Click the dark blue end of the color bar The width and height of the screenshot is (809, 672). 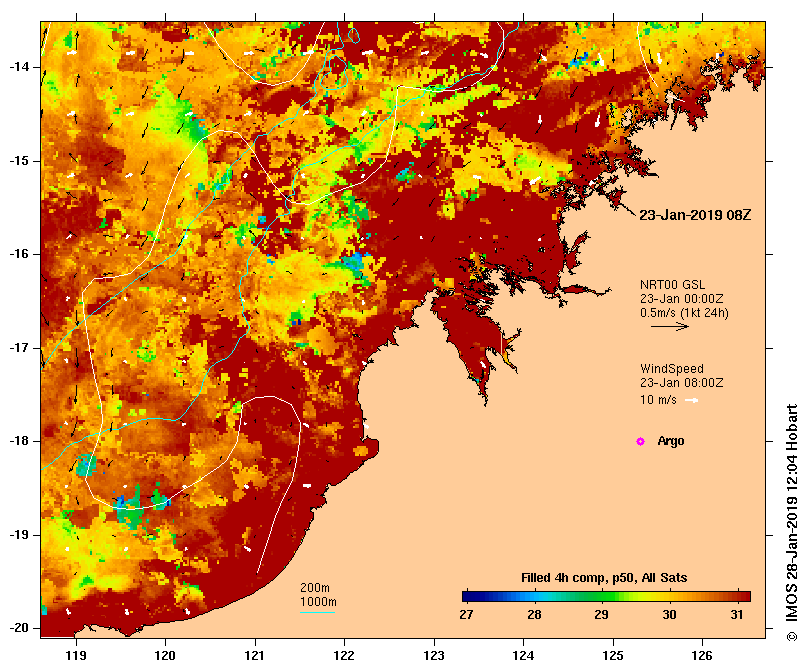pyautogui.click(x=466, y=596)
